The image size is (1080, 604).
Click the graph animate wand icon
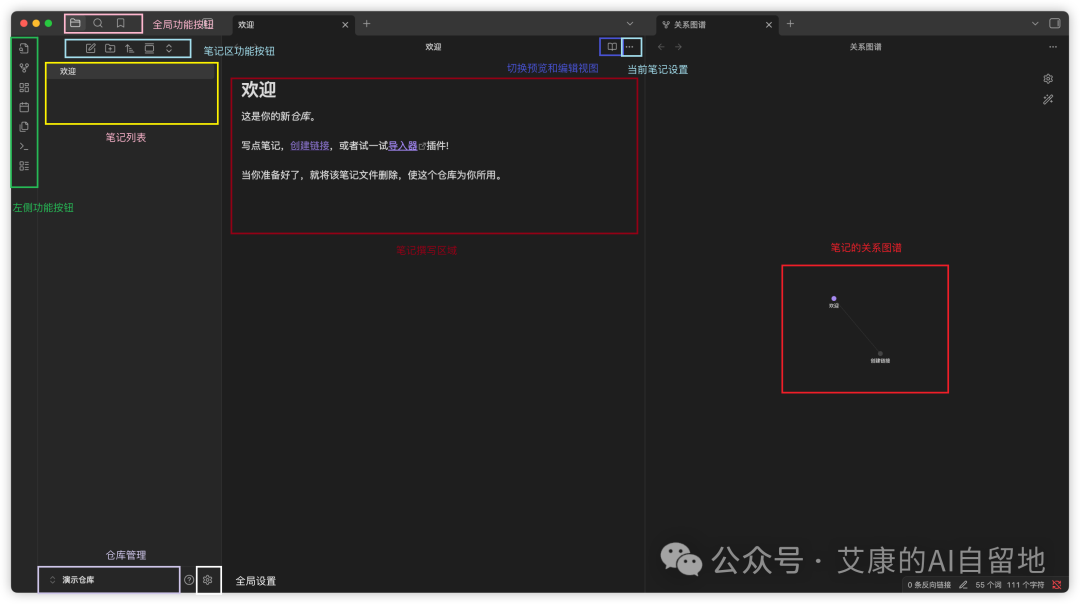(1048, 99)
